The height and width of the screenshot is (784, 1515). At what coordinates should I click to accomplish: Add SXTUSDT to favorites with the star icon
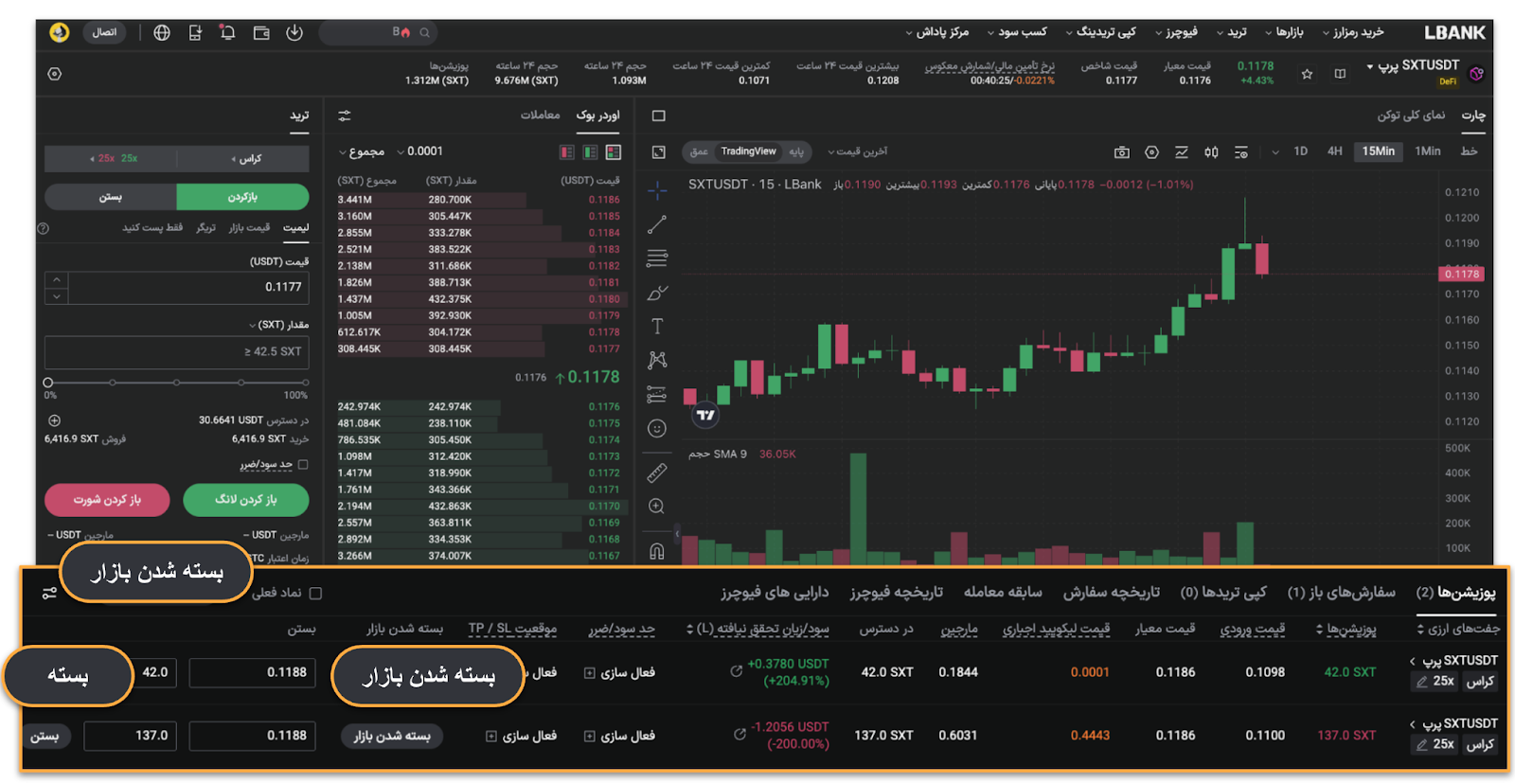(1307, 74)
